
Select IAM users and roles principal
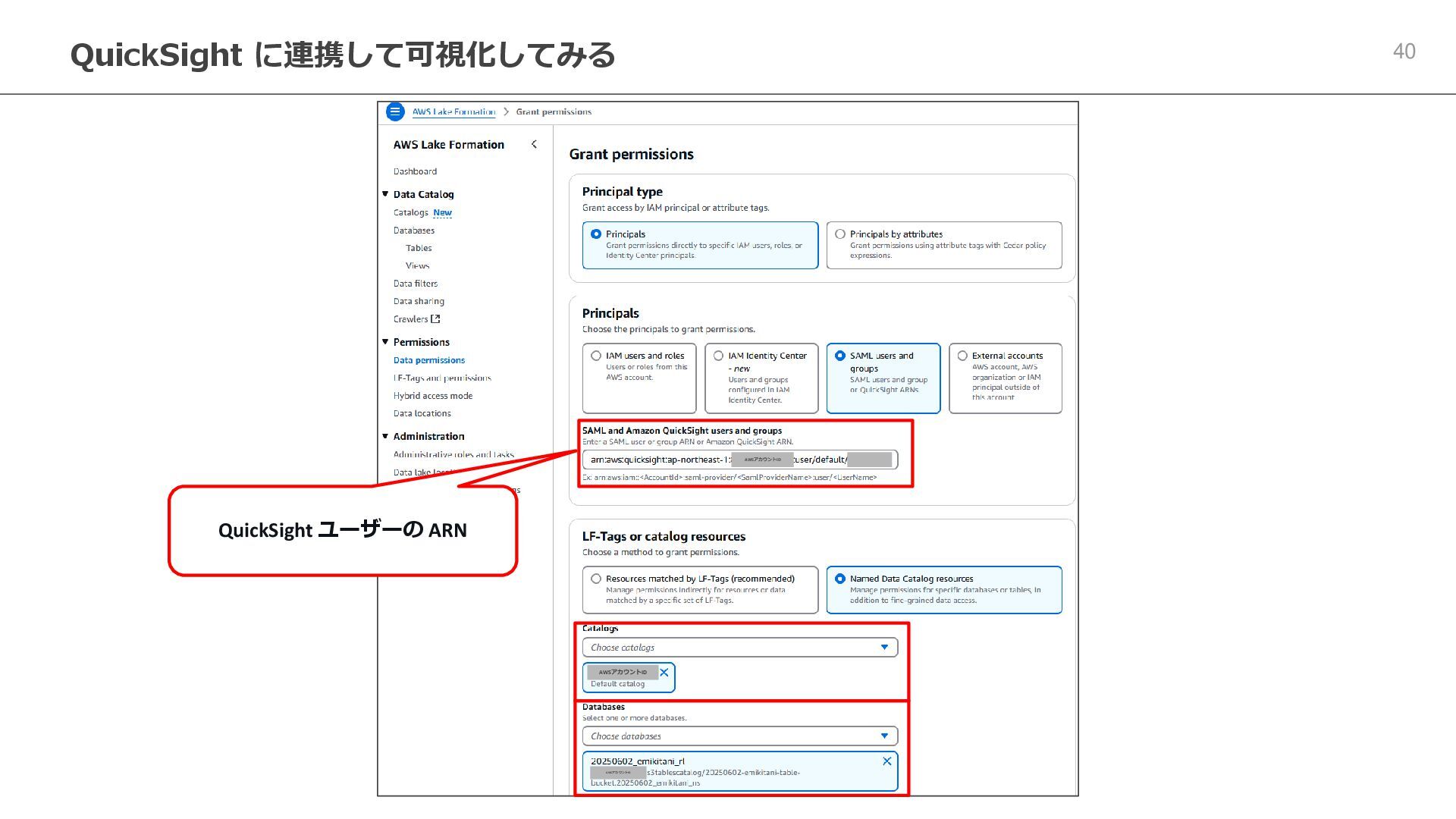pos(596,356)
